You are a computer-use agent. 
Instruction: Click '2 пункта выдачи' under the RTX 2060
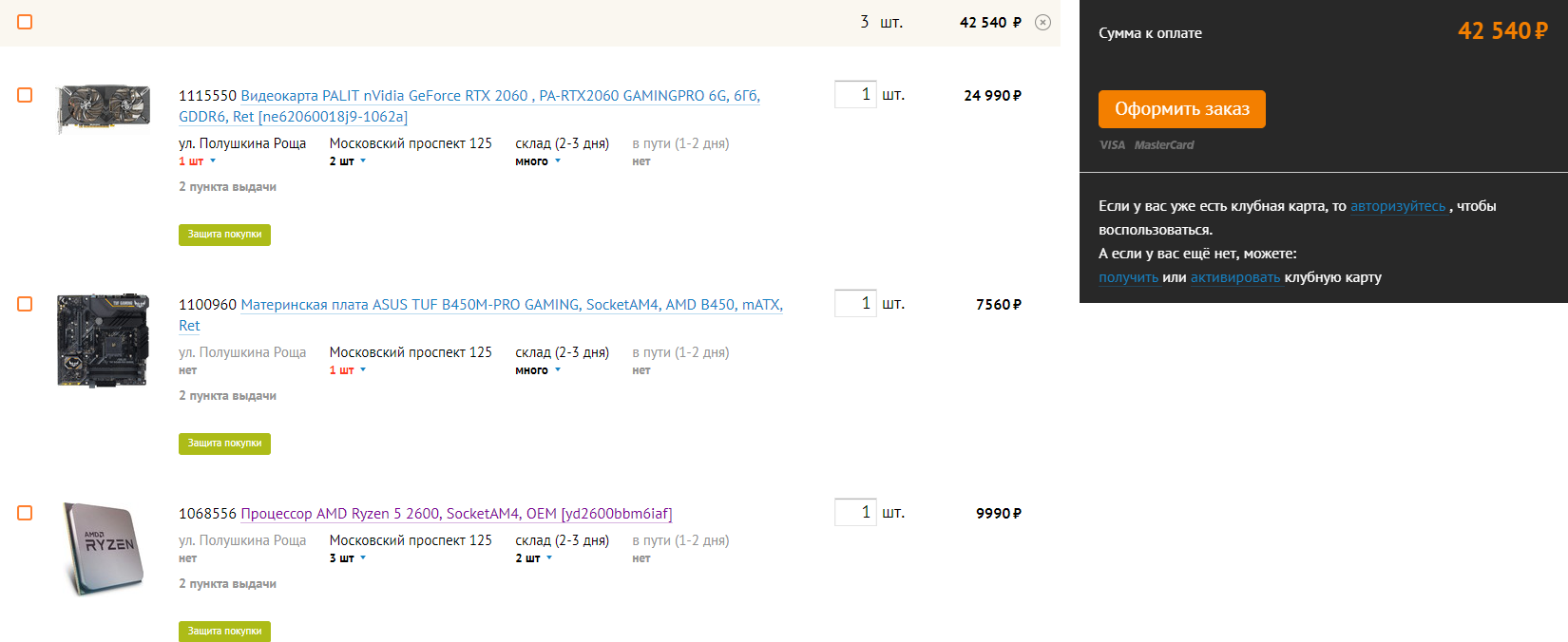click(227, 187)
